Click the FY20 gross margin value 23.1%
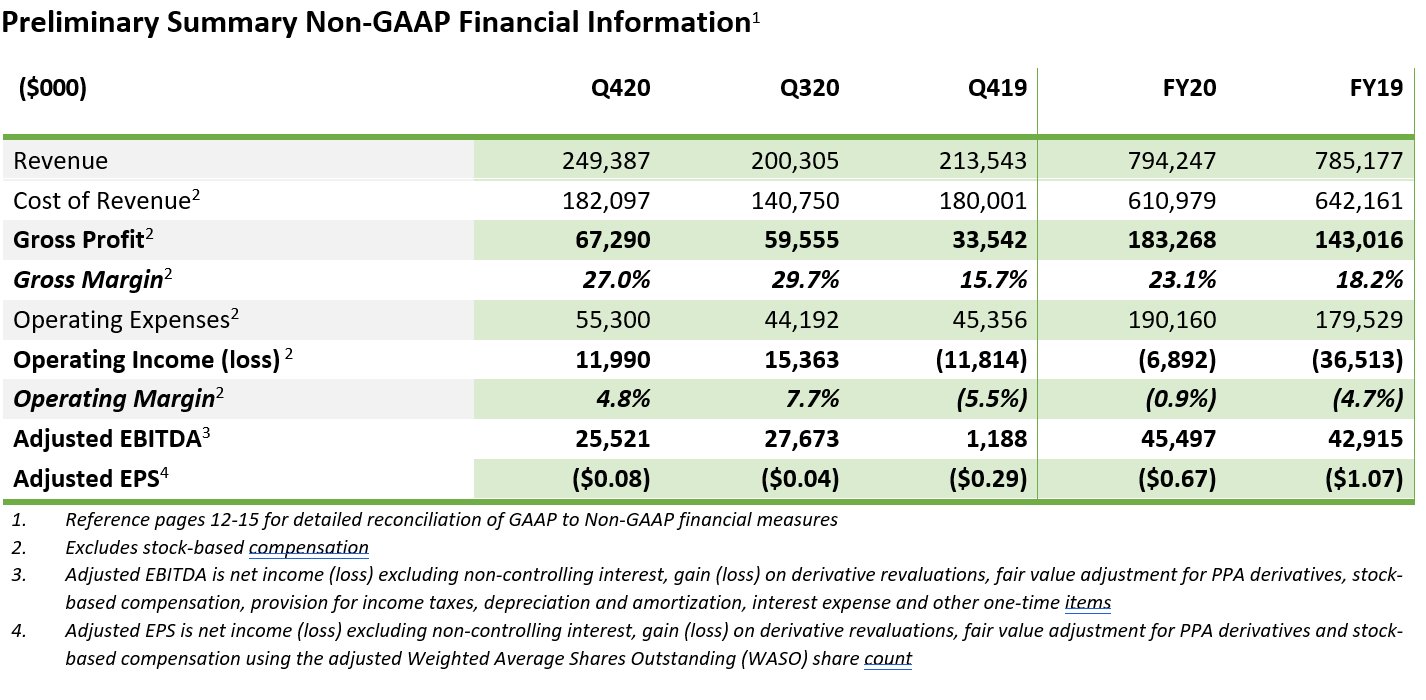 coord(1185,280)
